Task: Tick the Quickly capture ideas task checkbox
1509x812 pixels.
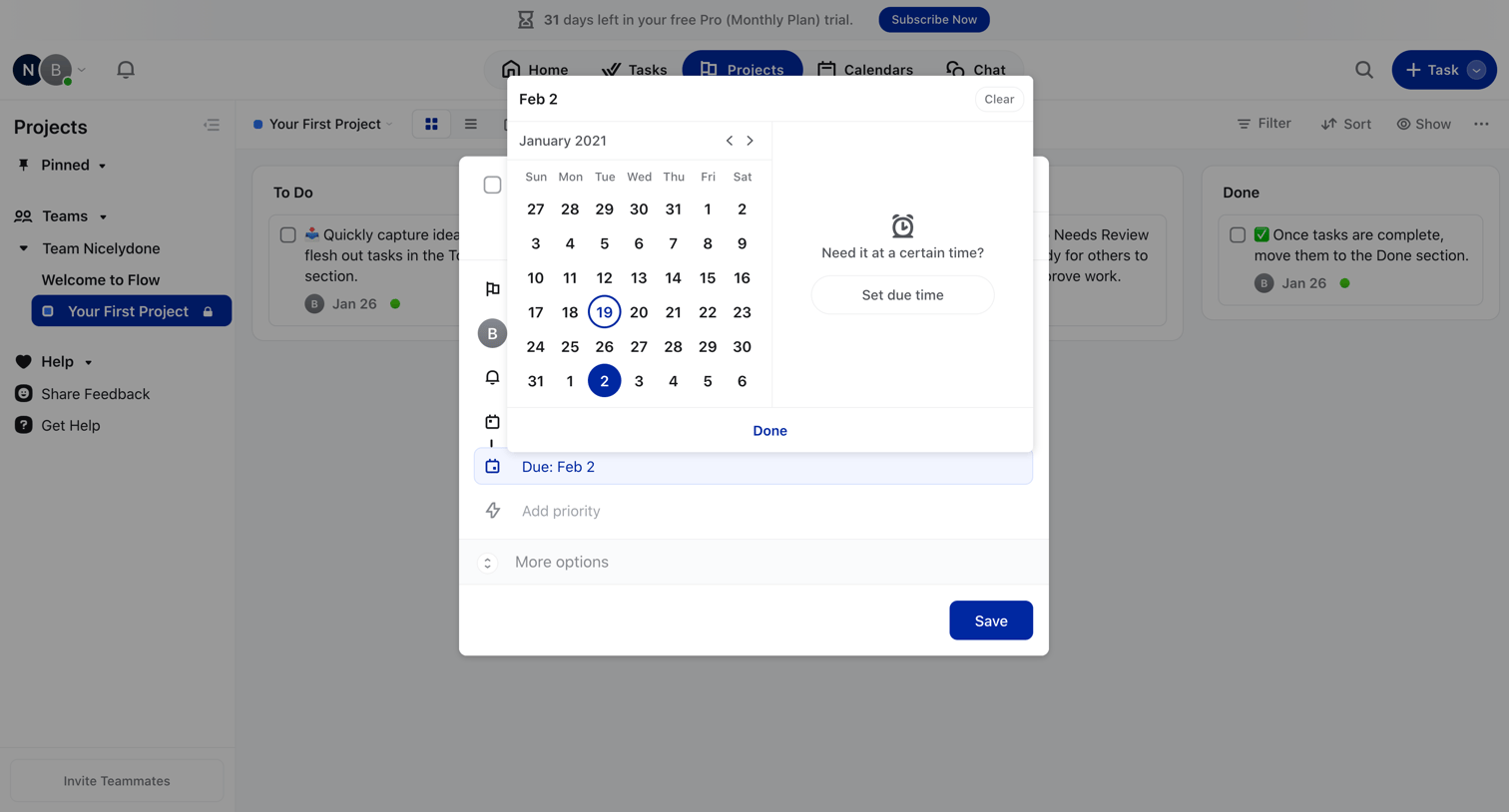Action: pyautogui.click(x=287, y=235)
